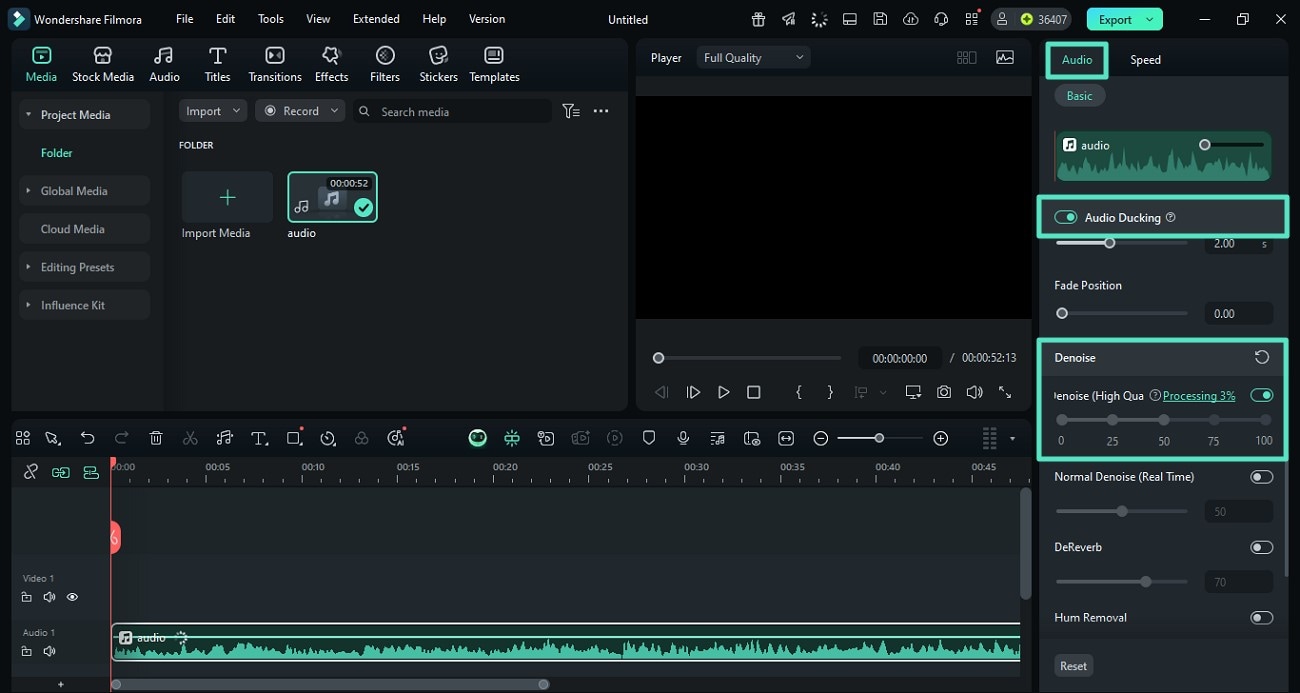Open the Full Quality dropdown
Viewport: 1300px width, 693px height.
click(753, 58)
